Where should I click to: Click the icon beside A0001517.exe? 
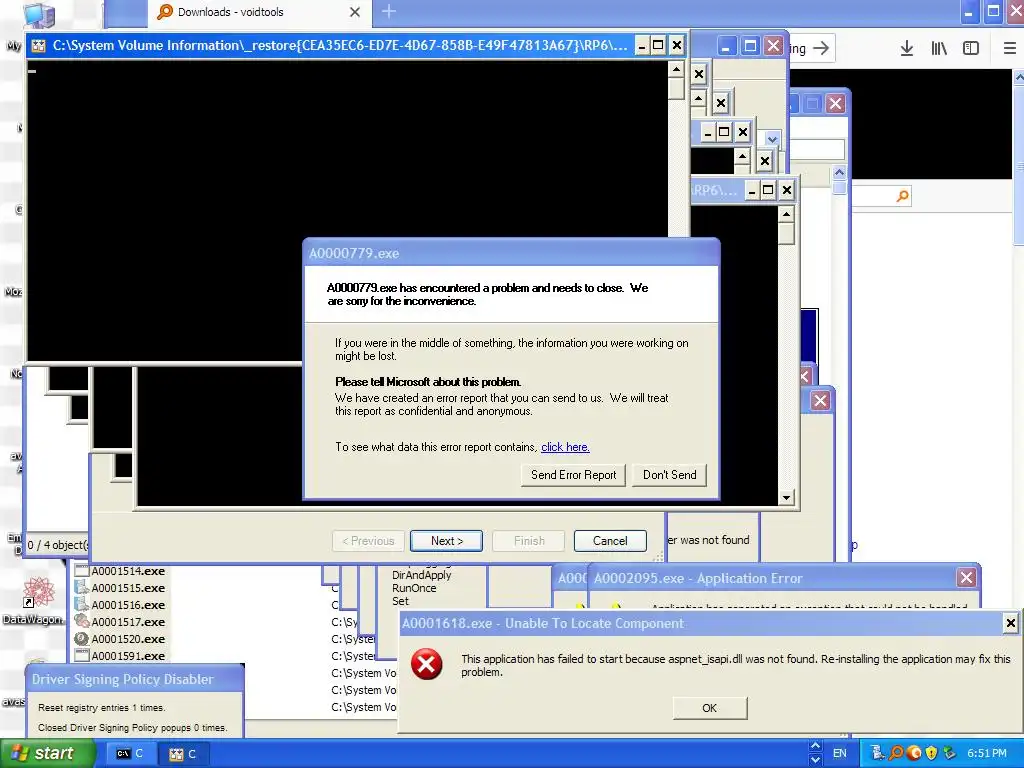coord(82,622)
